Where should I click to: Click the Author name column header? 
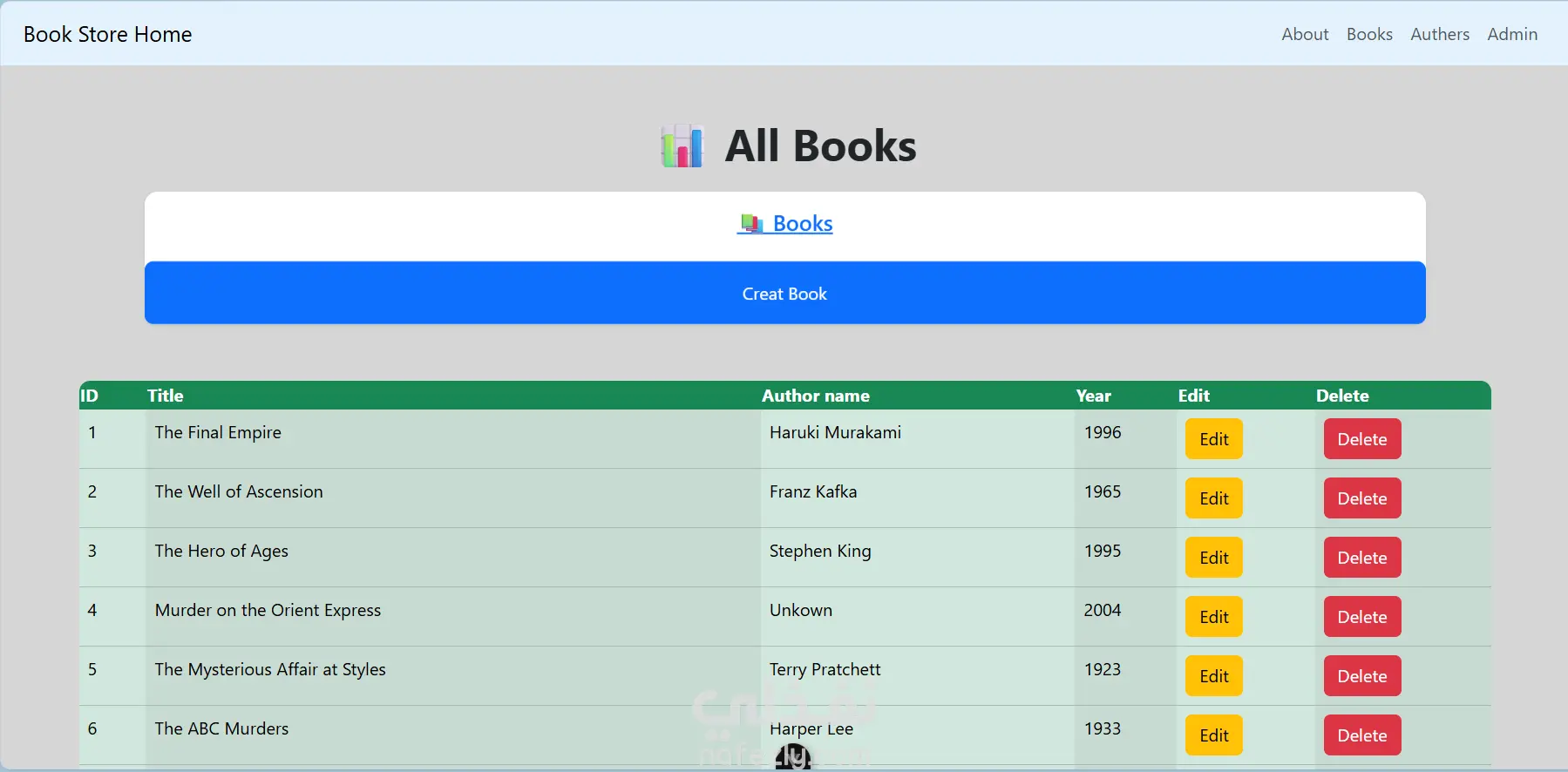(815, 396)
